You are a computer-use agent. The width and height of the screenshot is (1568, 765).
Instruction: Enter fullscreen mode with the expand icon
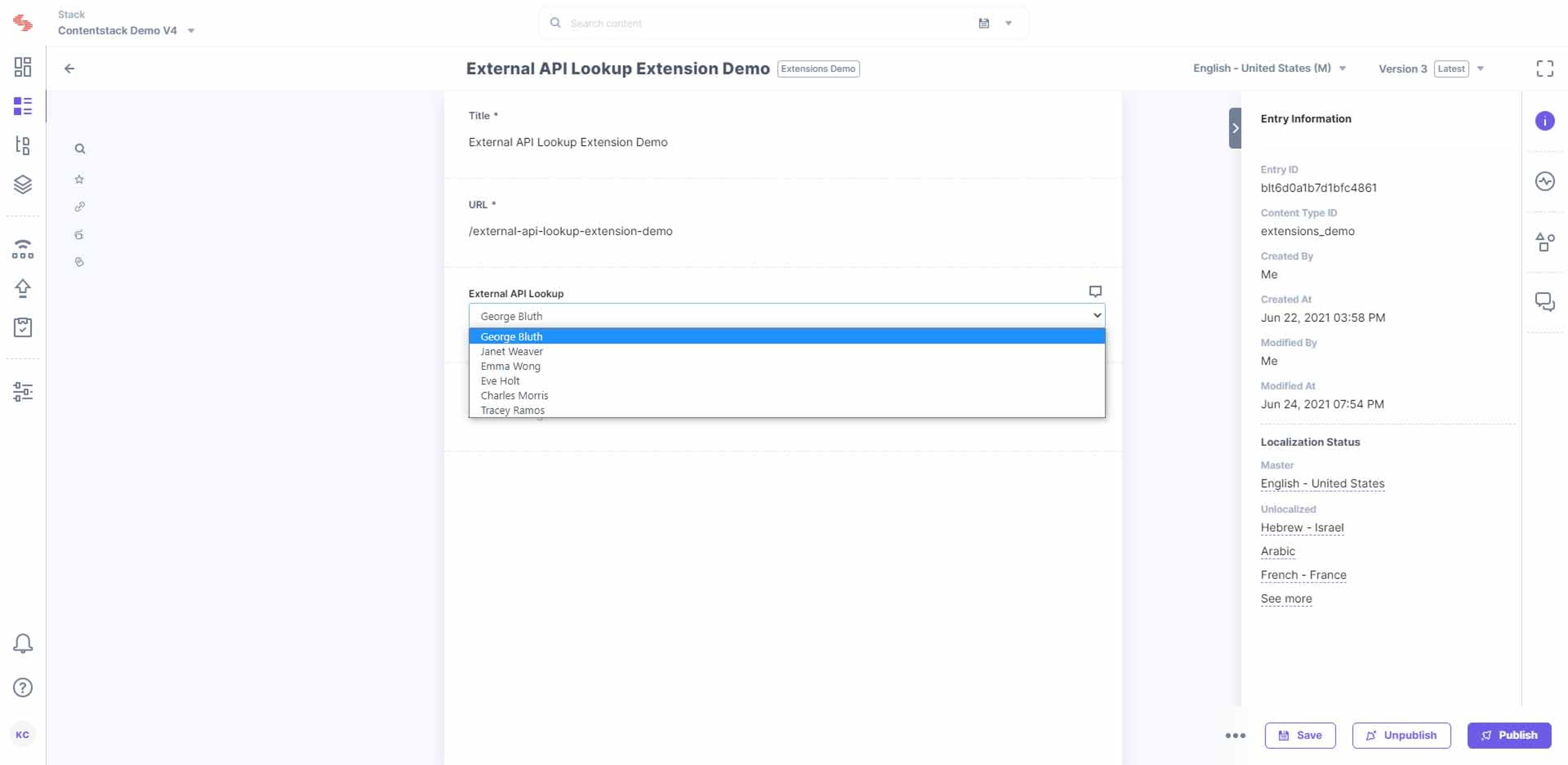[x=1544, y=68]
